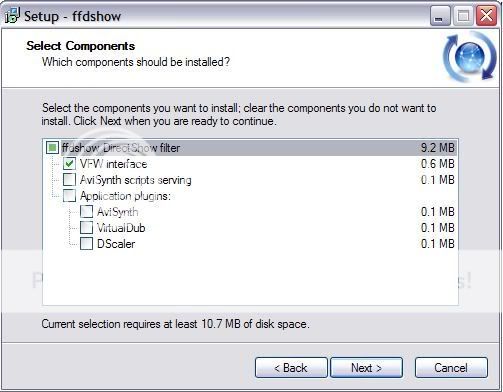This screenshot has width=503, height=392.
Task: Check the Application plugins checkbox
Action: (x=69, y=195)
